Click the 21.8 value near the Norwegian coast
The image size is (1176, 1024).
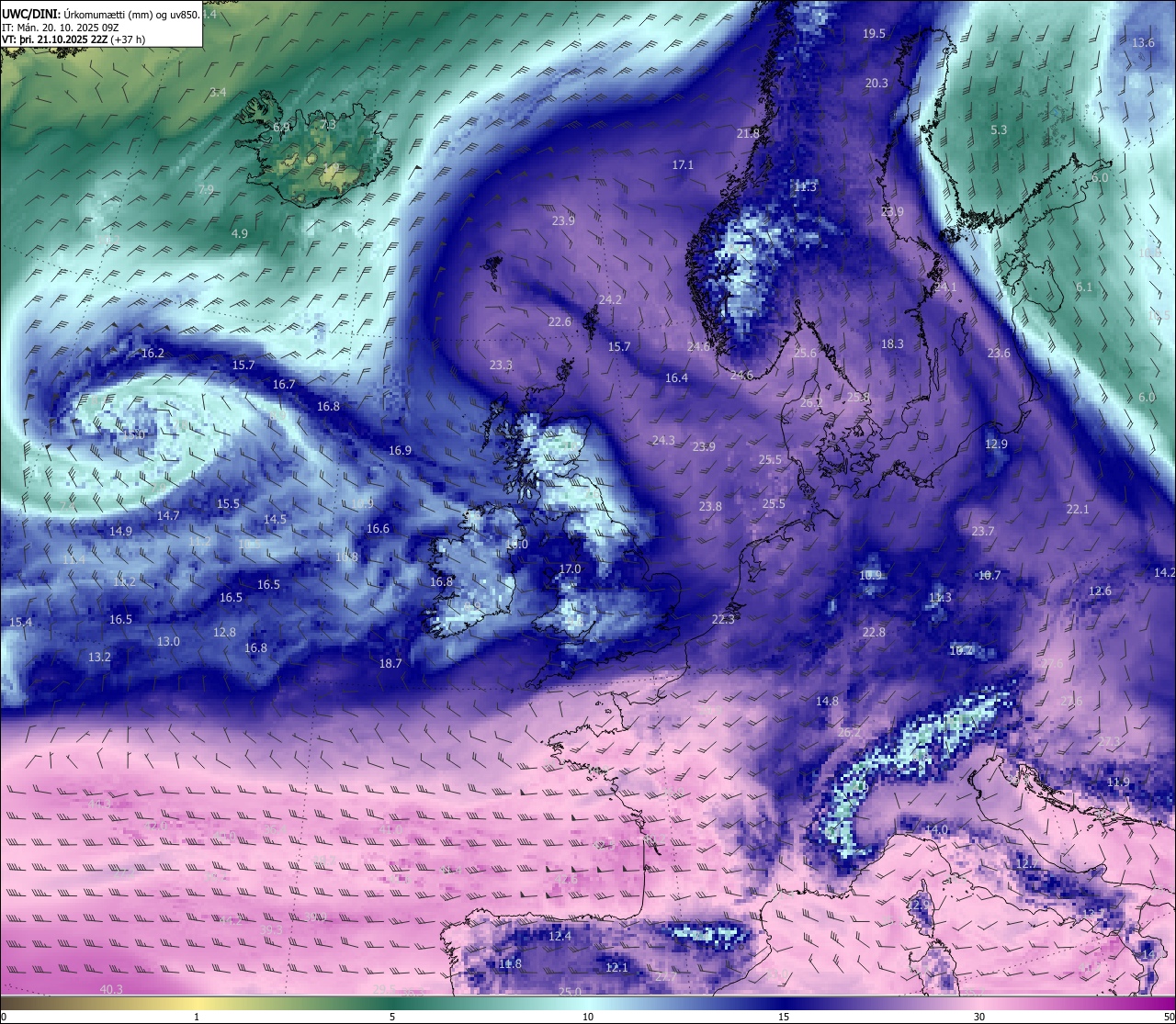(748, 133)
